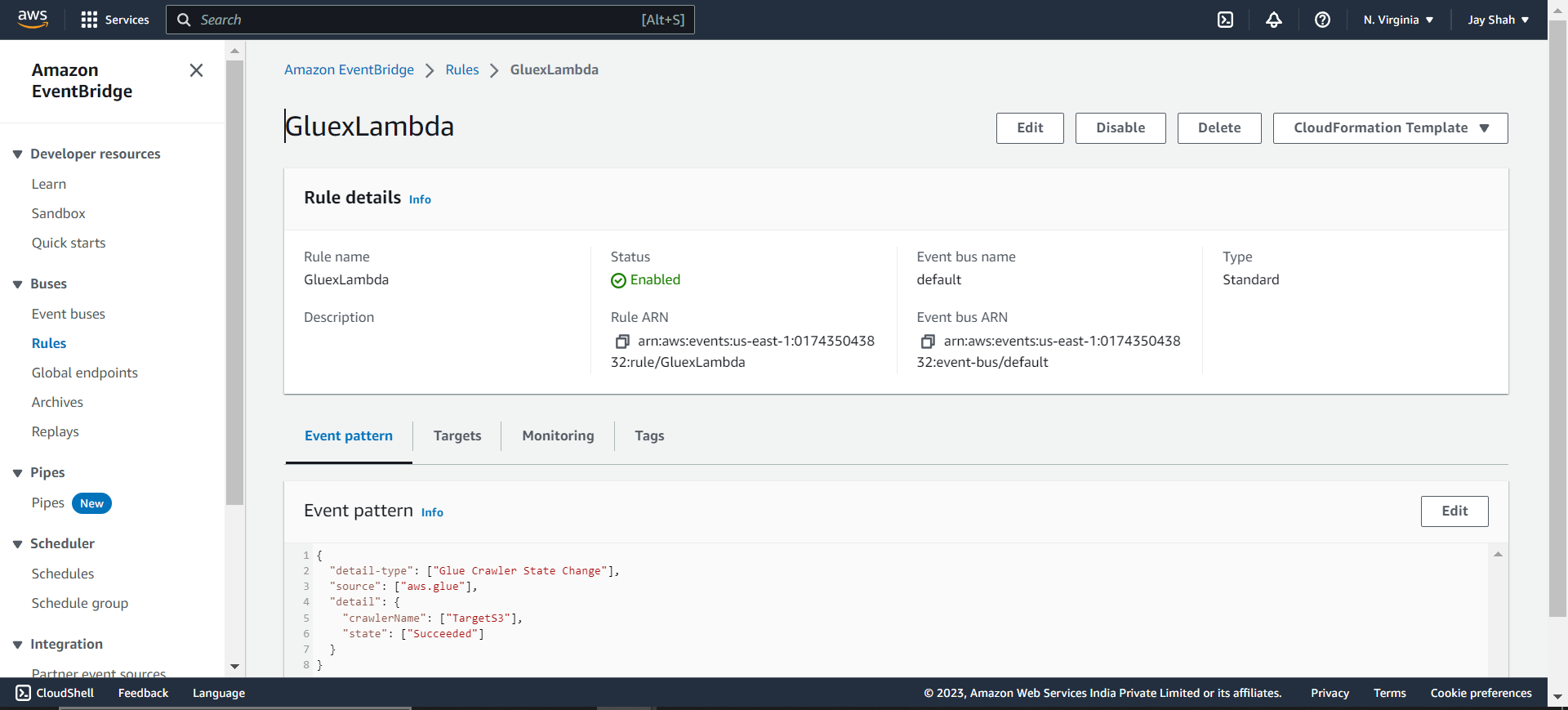
Task: Click sidebar scroll down arrow
Action: tap(234, 667)
